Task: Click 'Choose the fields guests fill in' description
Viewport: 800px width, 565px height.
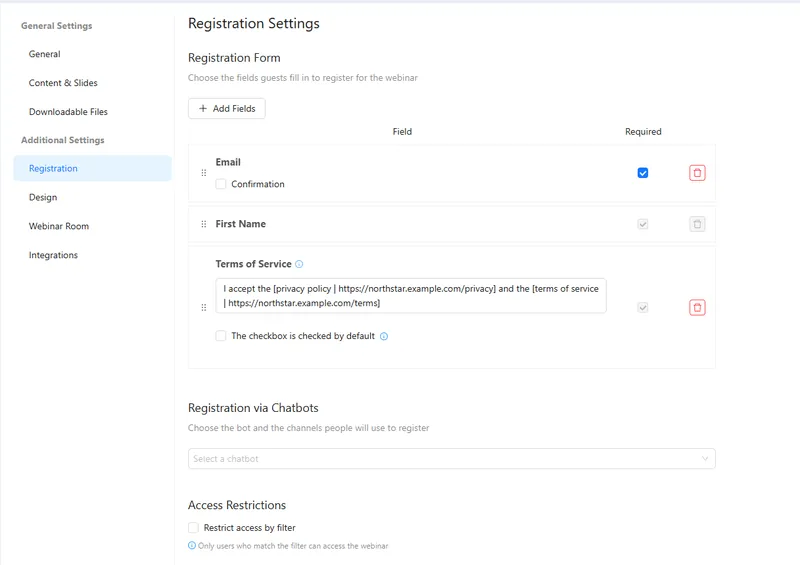Action: (x=303, y=78)
